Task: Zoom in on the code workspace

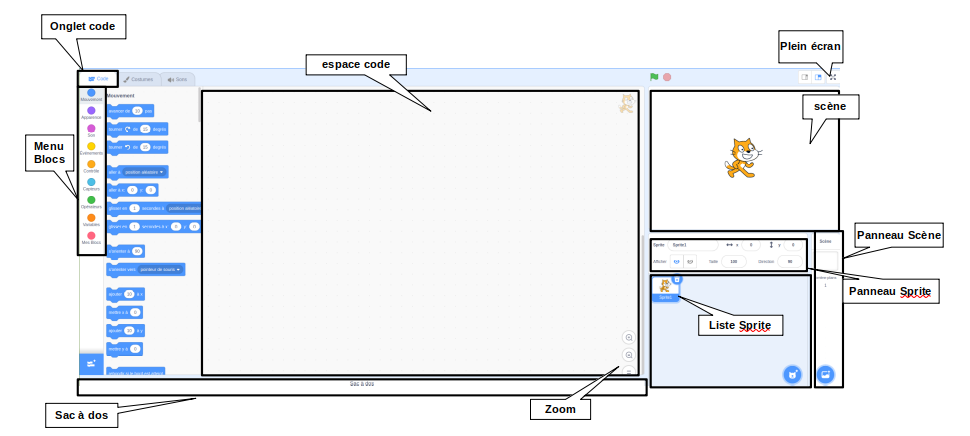Action: [628, 338]
